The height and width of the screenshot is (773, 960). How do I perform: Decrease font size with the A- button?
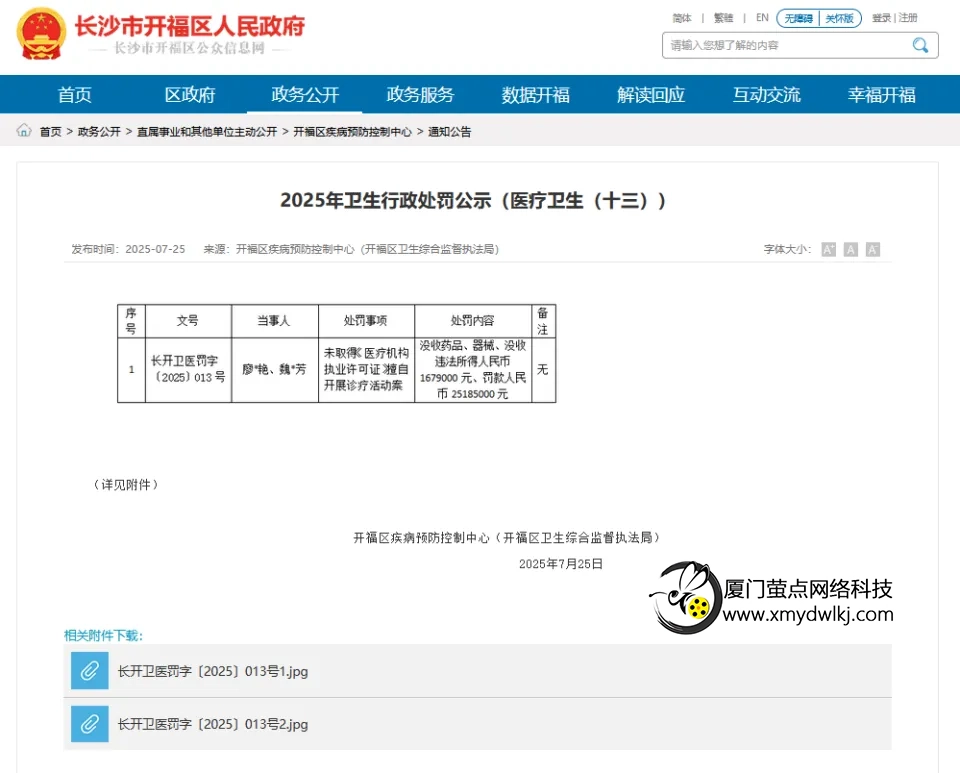coord(872,249)
